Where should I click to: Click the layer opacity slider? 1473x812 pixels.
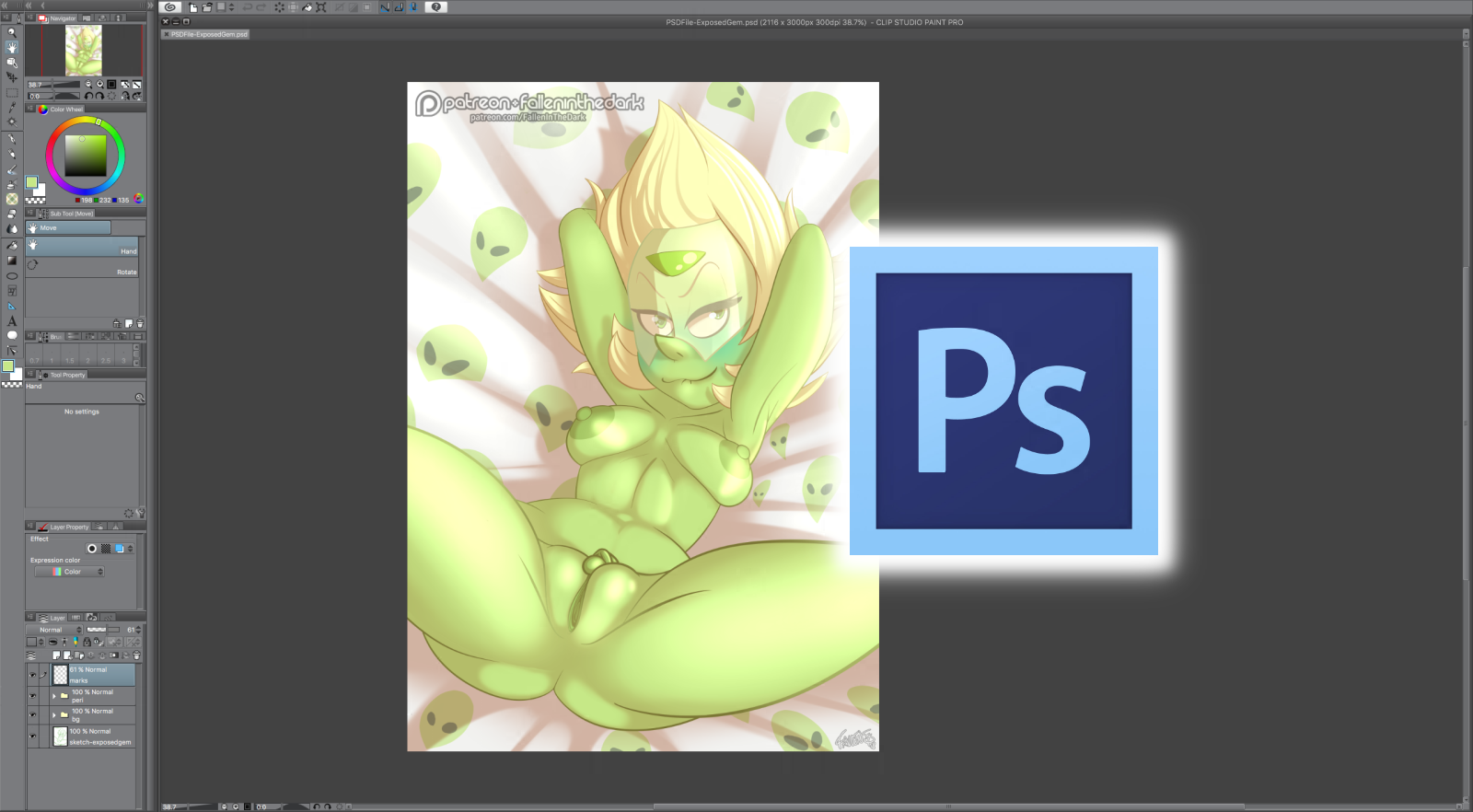pos(103,630)
